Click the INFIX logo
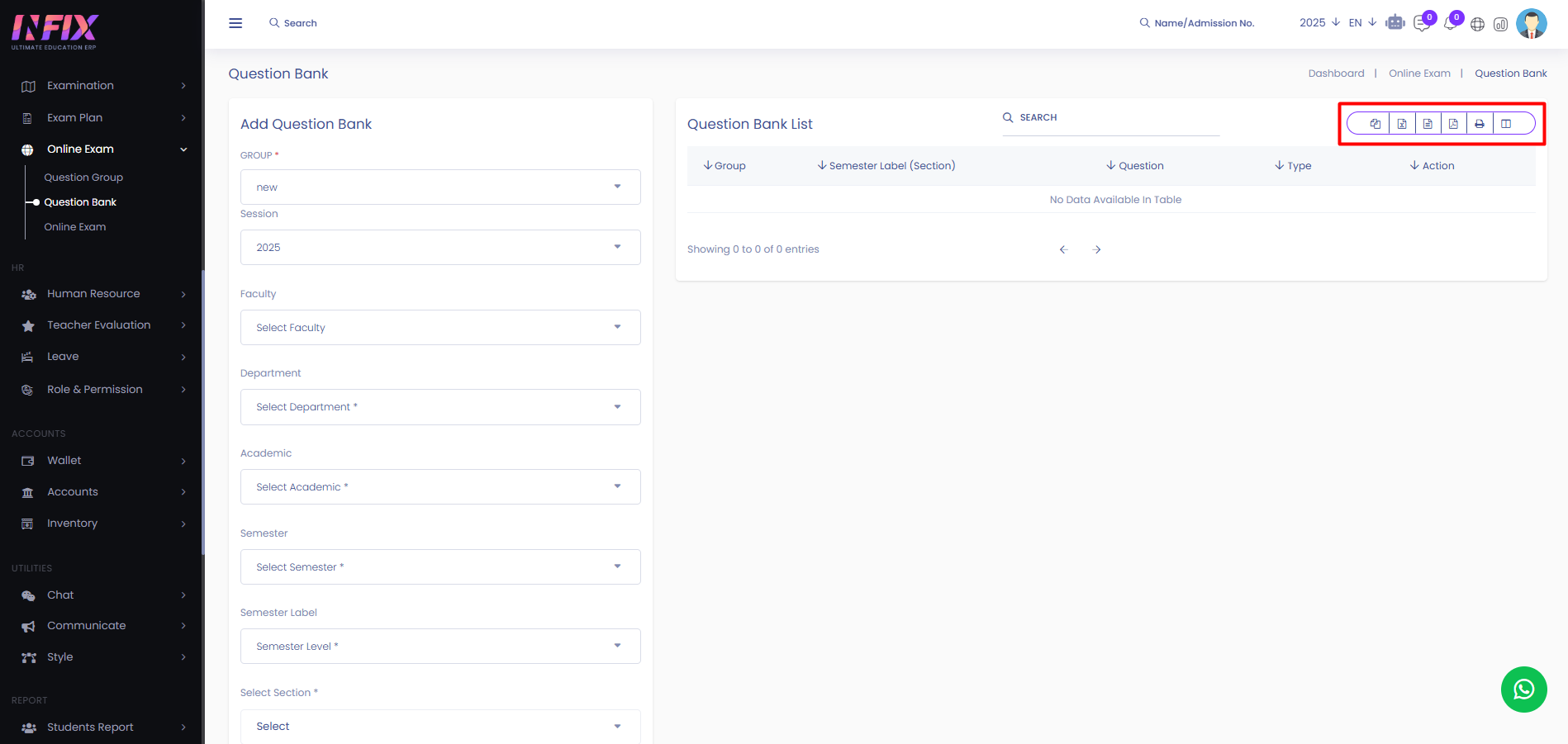 55,31
